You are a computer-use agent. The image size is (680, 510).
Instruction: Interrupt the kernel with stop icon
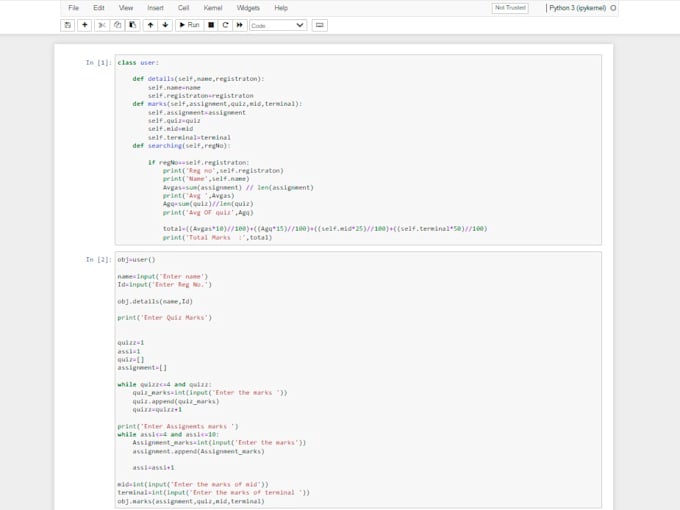[x=211, y=25]
